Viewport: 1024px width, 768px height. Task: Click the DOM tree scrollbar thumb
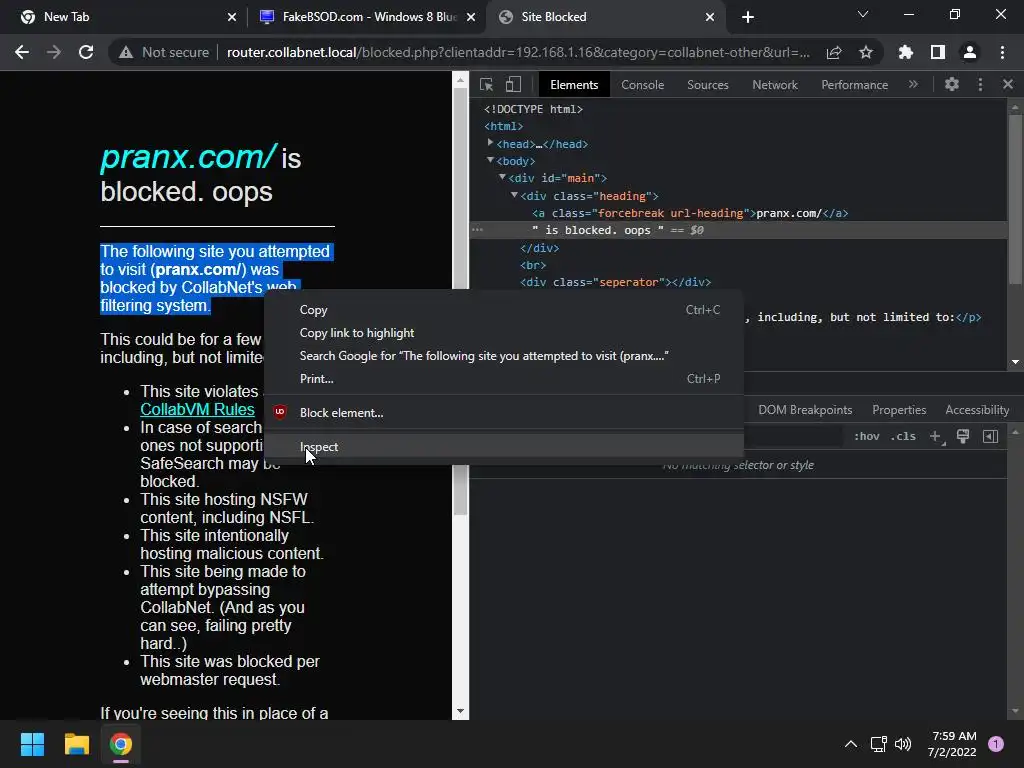(x=1015, y=199)
